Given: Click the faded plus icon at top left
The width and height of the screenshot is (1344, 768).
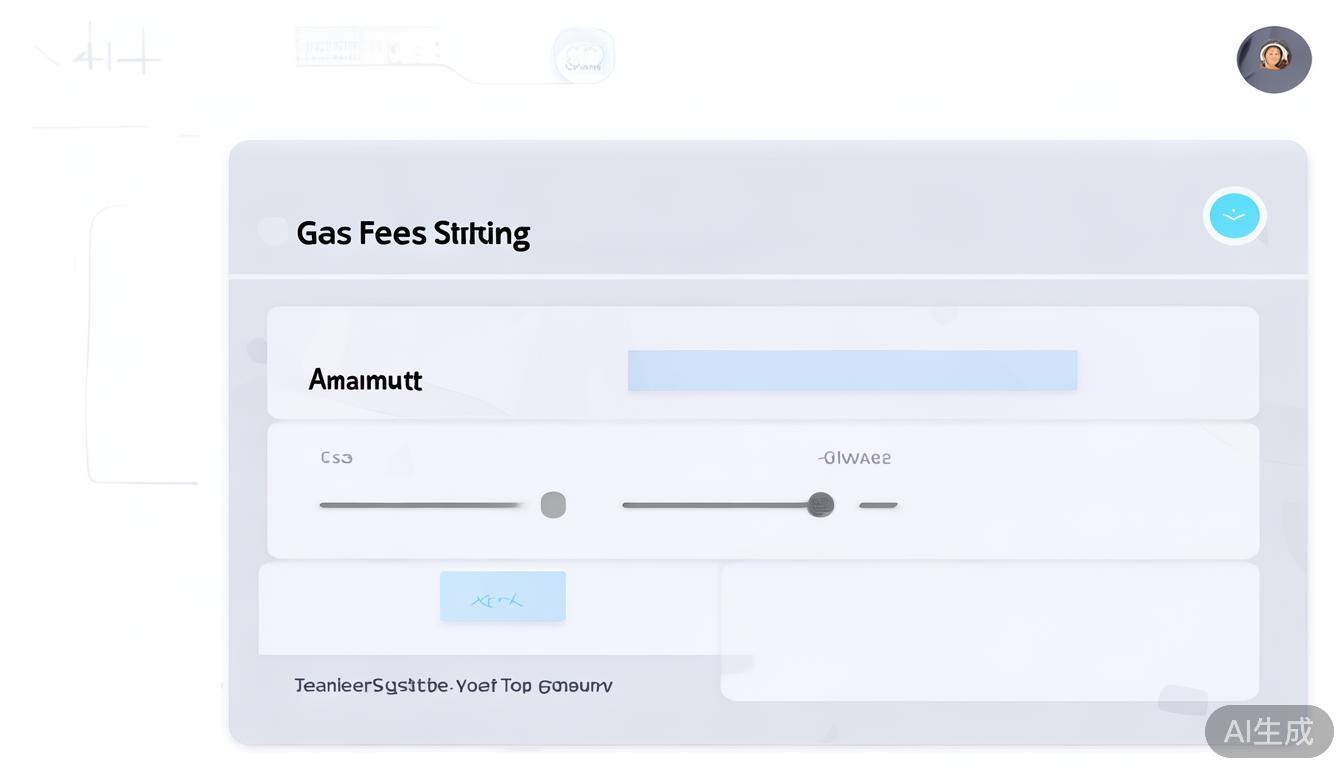Looking at the screenshot, I should [x=117, y=57].
